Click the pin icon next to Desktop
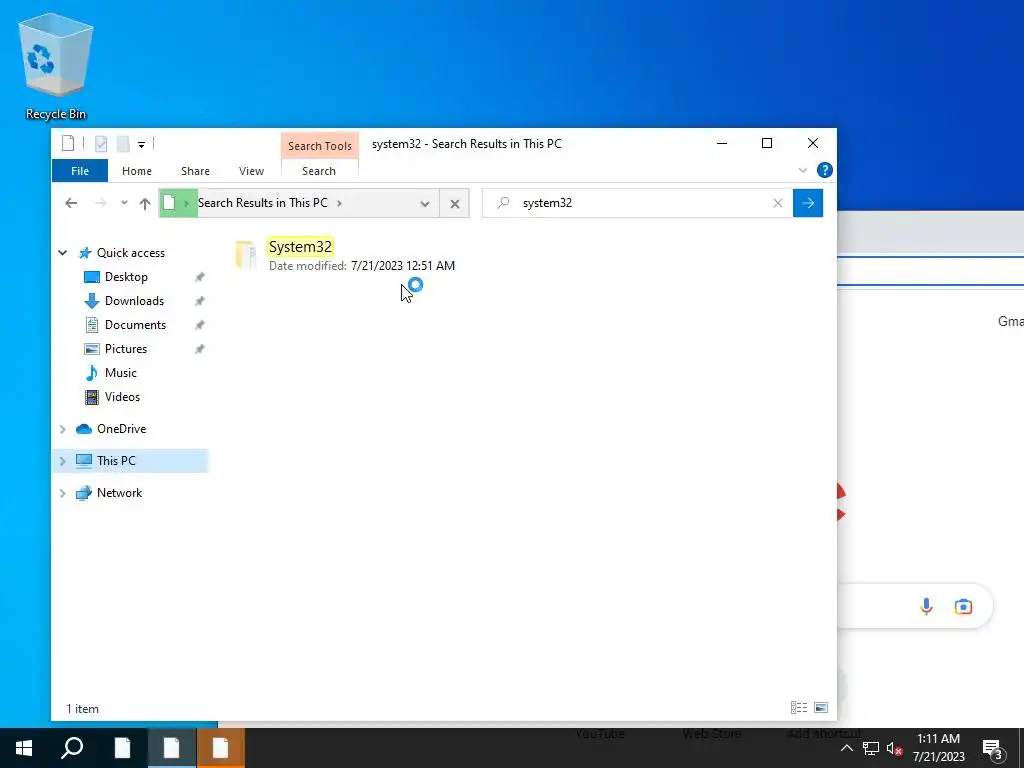The width and height of the screenshot is (1024, 768). [200, 277]
